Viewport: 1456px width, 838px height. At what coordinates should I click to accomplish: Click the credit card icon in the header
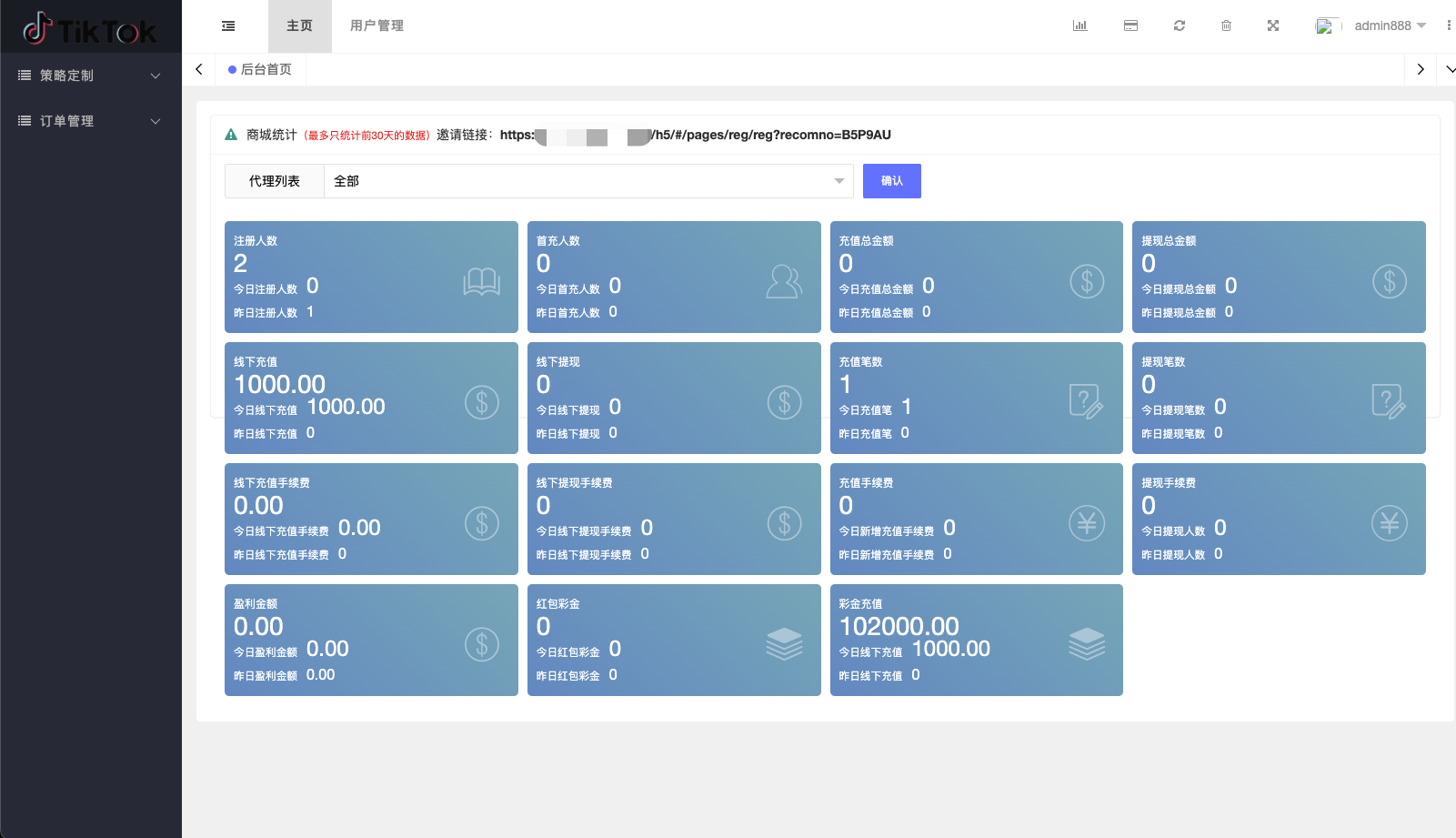tap(1130, 26)
